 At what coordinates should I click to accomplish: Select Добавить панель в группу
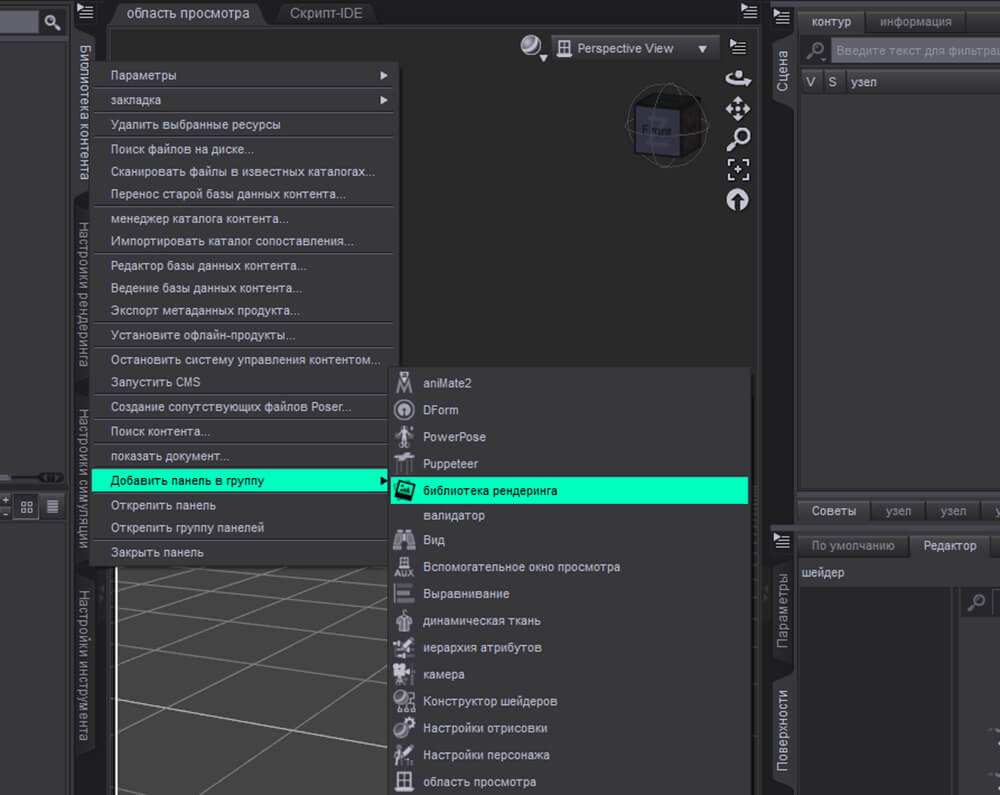pyautogui.click(x=242, y=481)
